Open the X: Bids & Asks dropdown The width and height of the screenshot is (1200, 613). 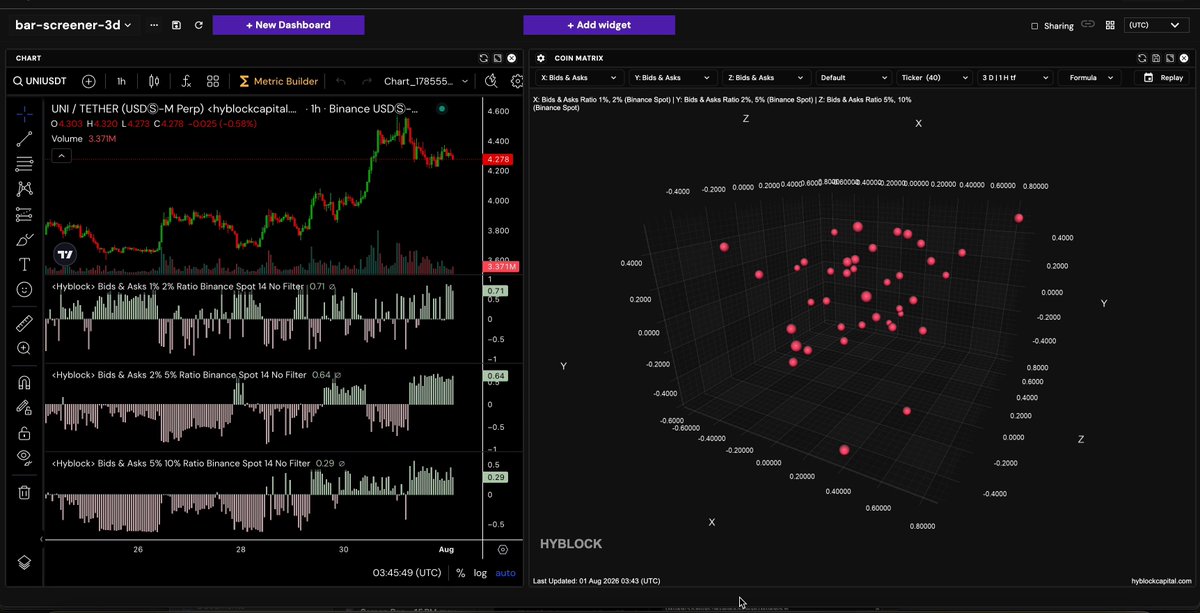pyautogui.click(x=578, y=77)
